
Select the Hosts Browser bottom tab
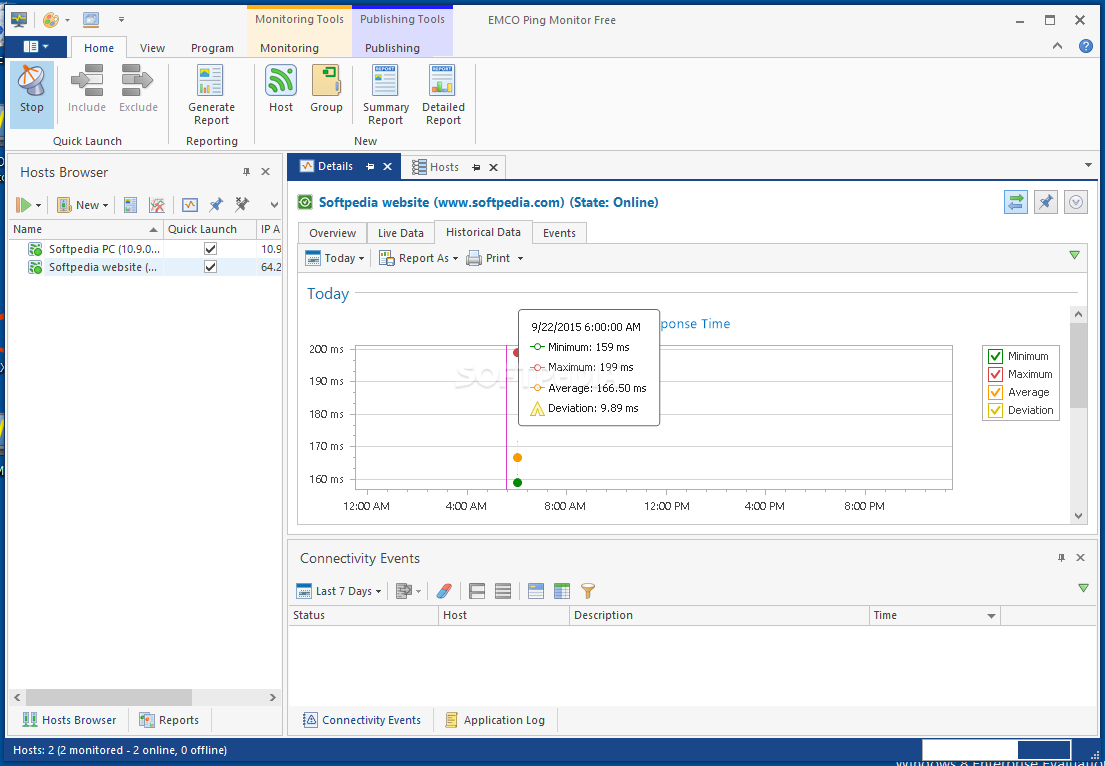[x=69, y=720]
